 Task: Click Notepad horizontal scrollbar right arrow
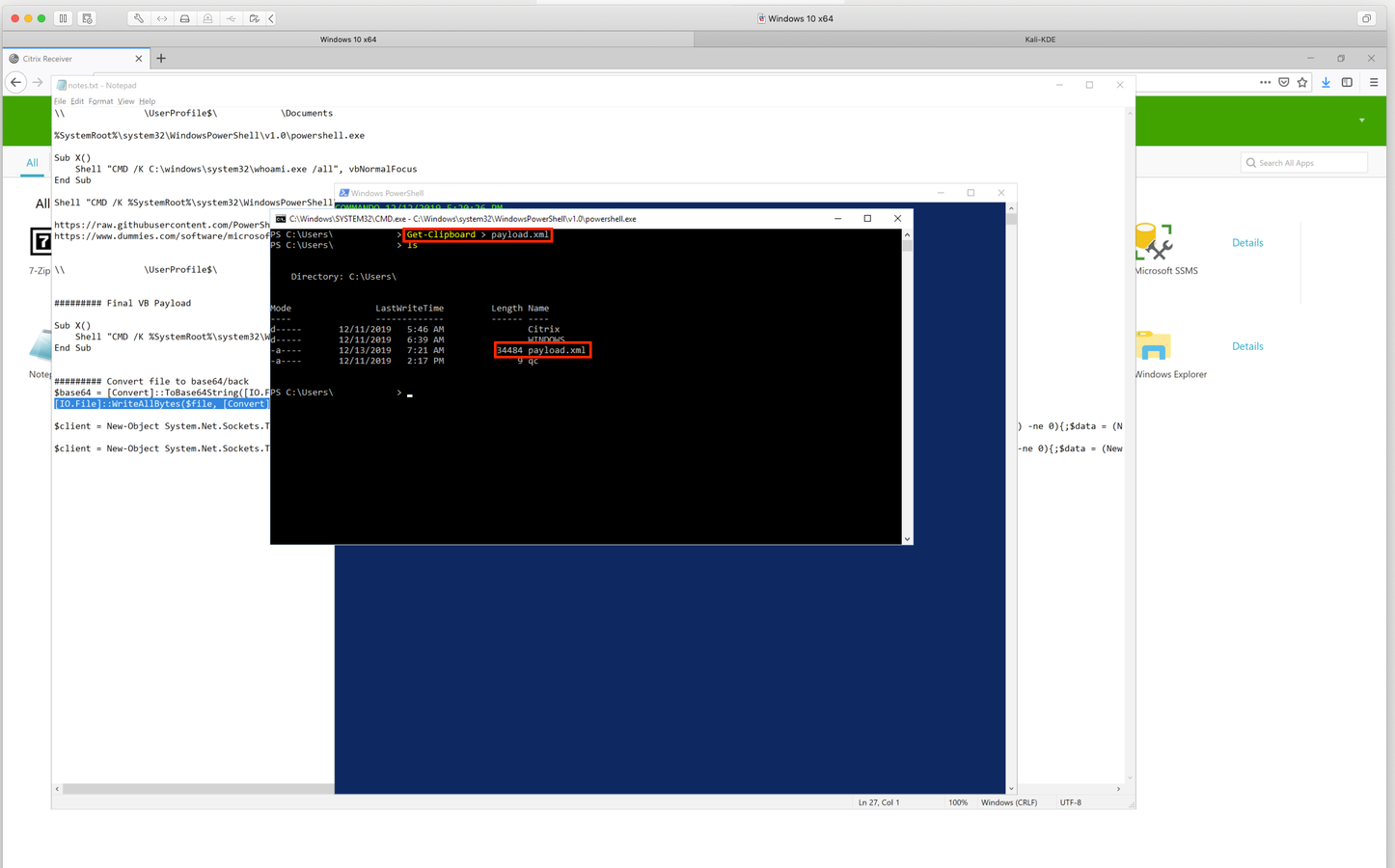[x=1118, y=789]
